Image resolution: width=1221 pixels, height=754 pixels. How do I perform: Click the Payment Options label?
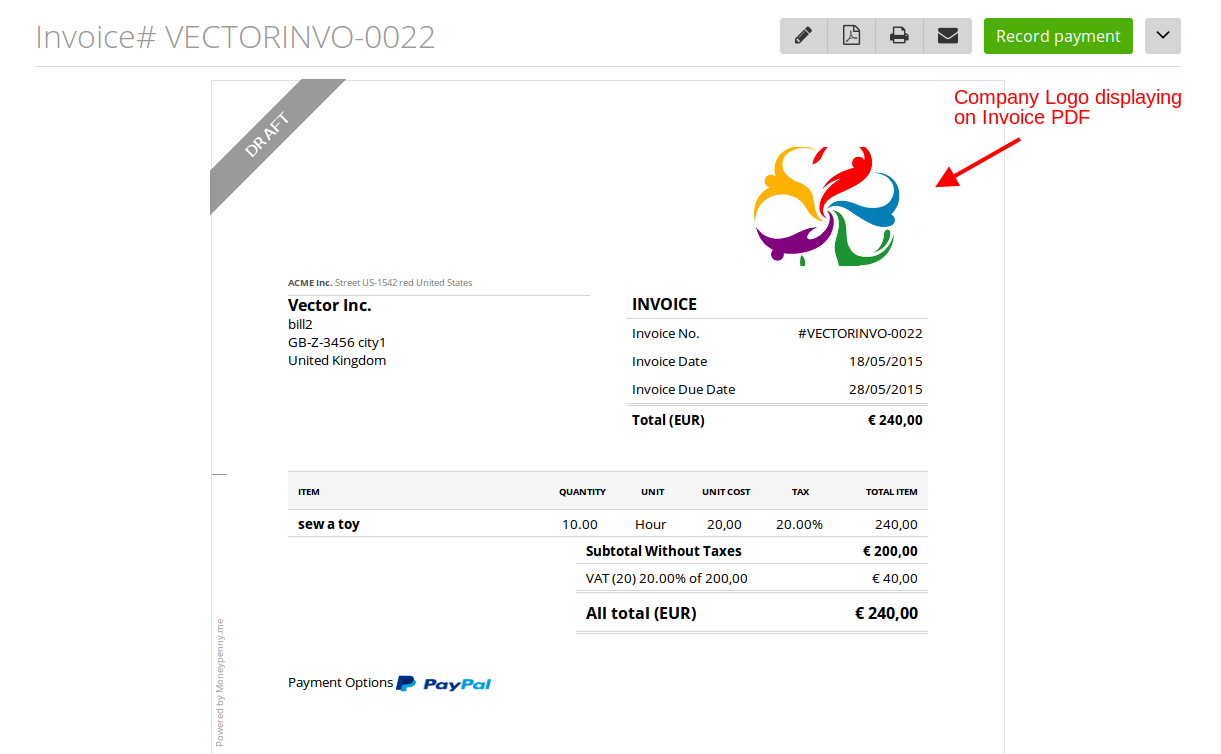(340, 683)
